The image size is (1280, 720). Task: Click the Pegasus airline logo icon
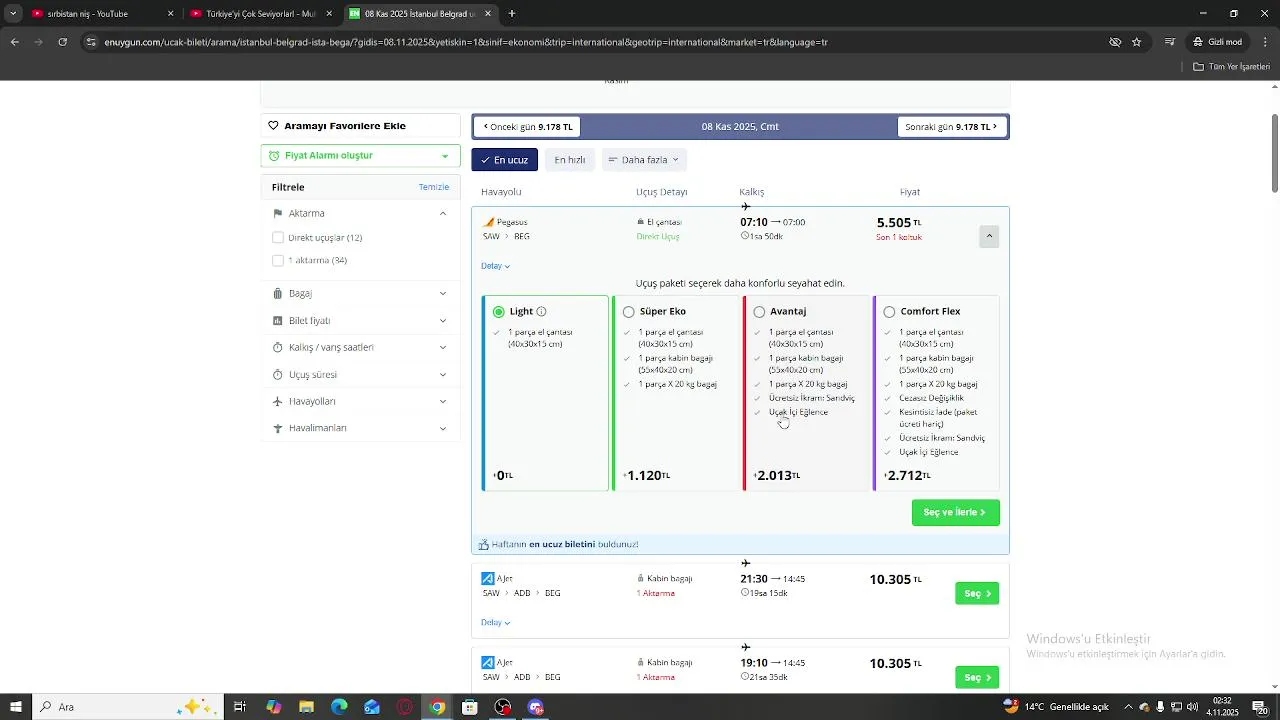point(489,222)
